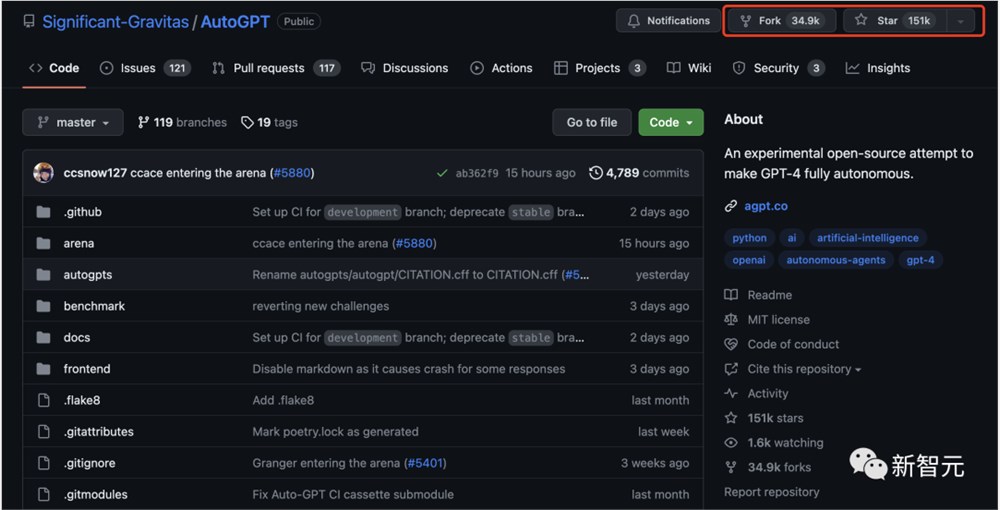Screen dimensions: 1000x510
Task: Open the commit hash ab362f9
Action: pyautogui.click(x=477, y=173)
